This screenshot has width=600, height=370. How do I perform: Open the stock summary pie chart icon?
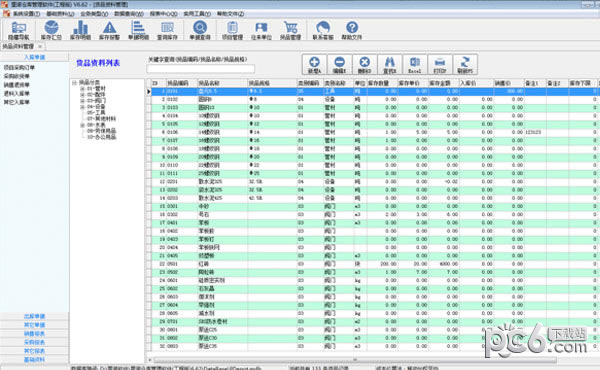point(51,30)
